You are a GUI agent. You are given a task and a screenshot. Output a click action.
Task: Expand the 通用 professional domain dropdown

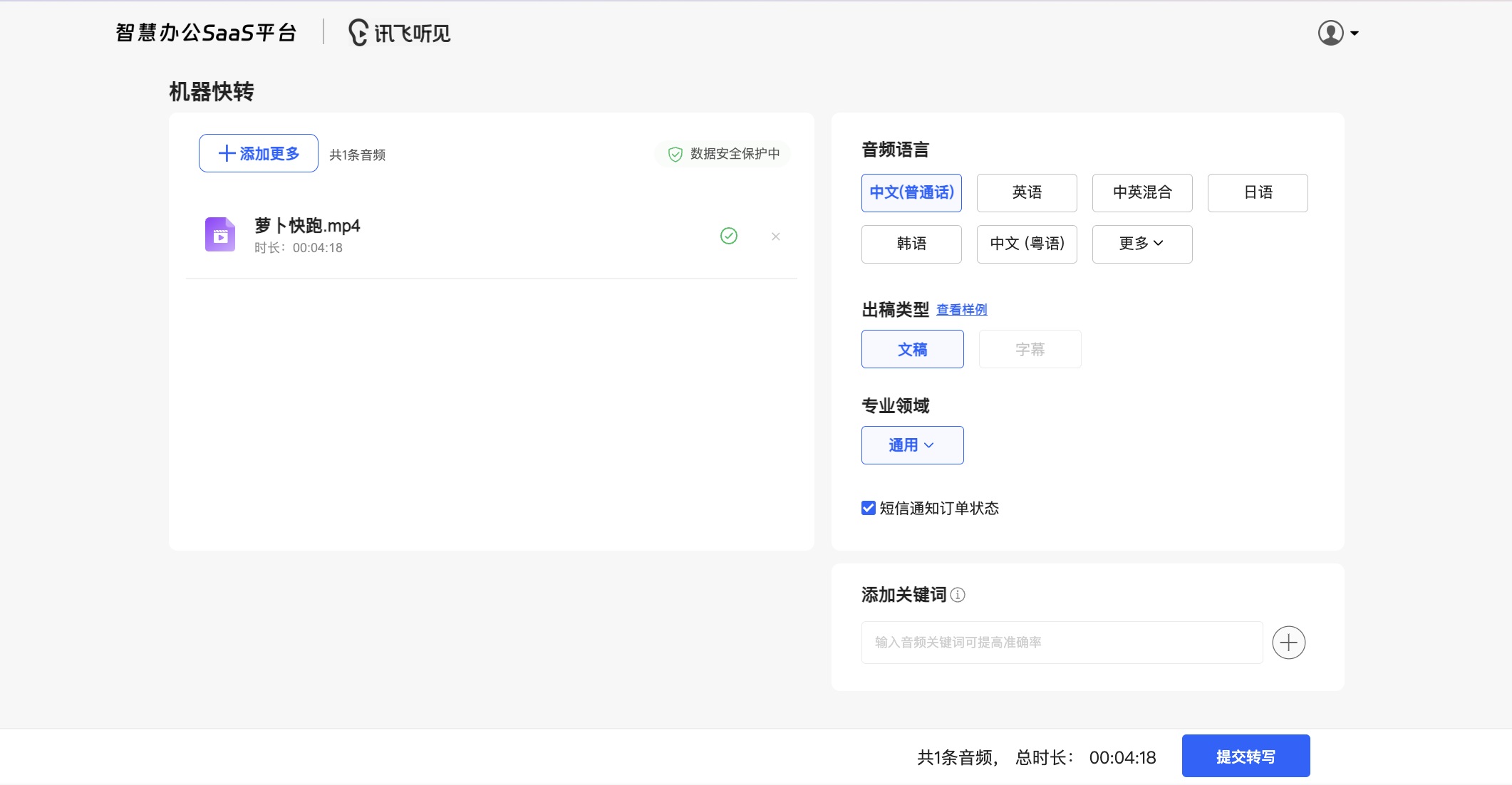point(912,445)
